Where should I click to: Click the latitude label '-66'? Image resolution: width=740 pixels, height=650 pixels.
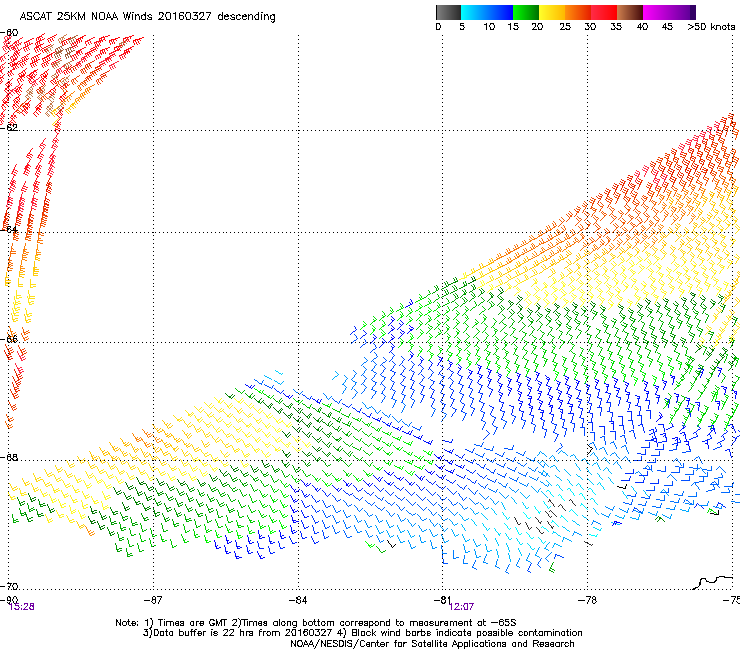tap(9, 339)
